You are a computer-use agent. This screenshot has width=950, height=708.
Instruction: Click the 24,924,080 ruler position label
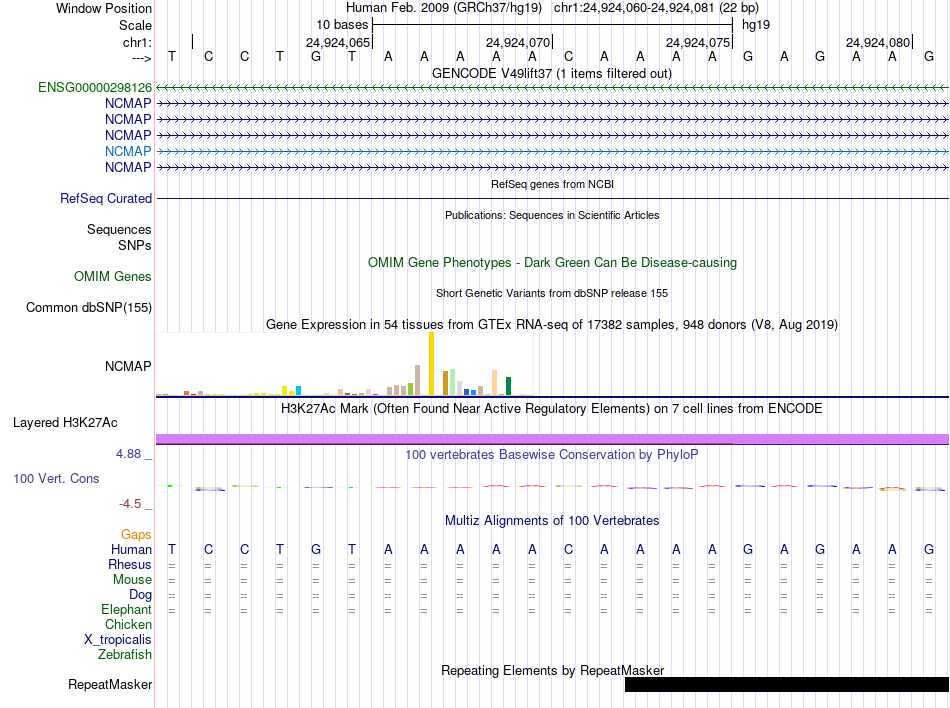878,42
